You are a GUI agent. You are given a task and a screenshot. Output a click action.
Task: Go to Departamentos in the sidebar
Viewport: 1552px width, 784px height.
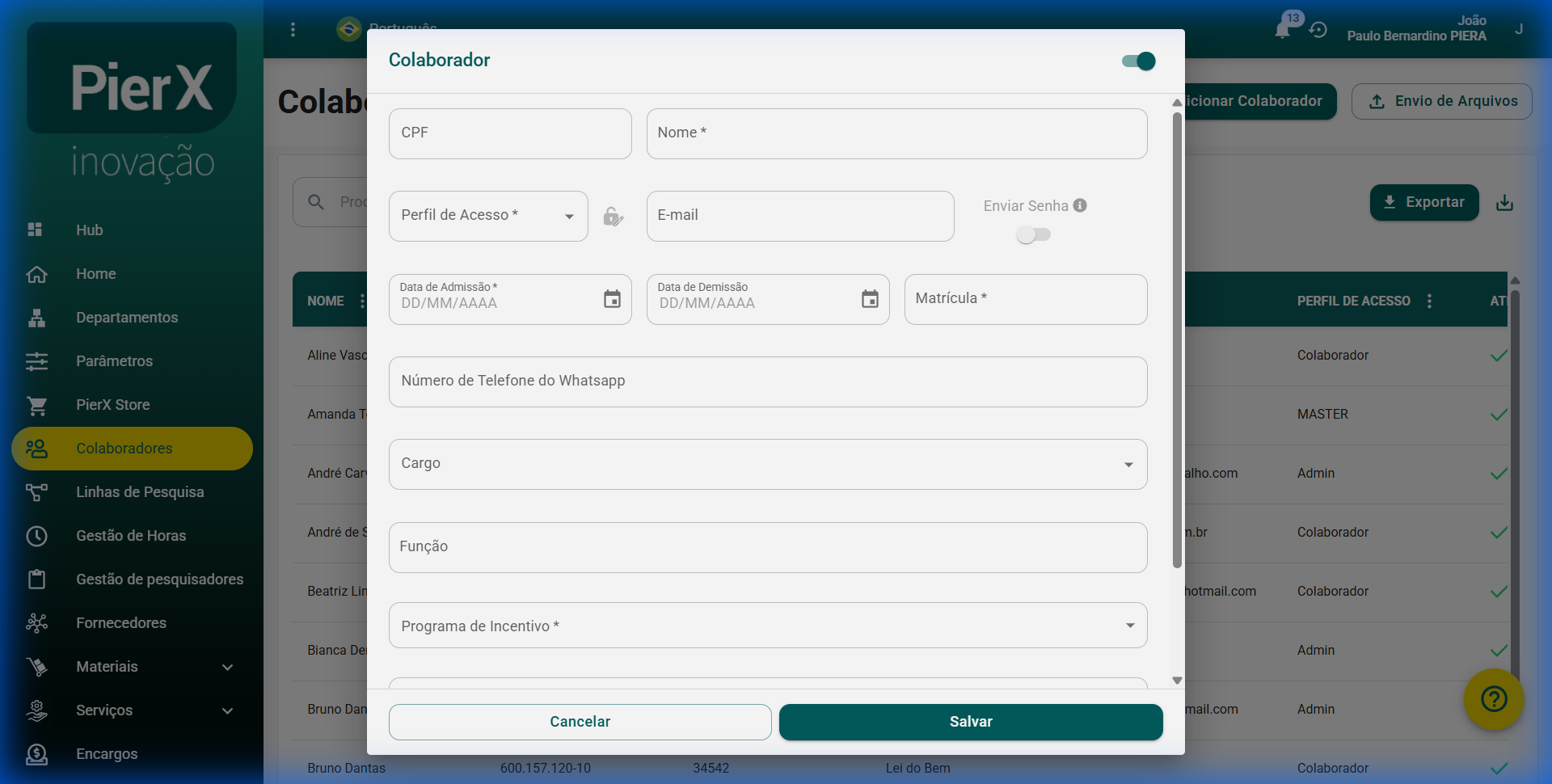pos(127,318)
